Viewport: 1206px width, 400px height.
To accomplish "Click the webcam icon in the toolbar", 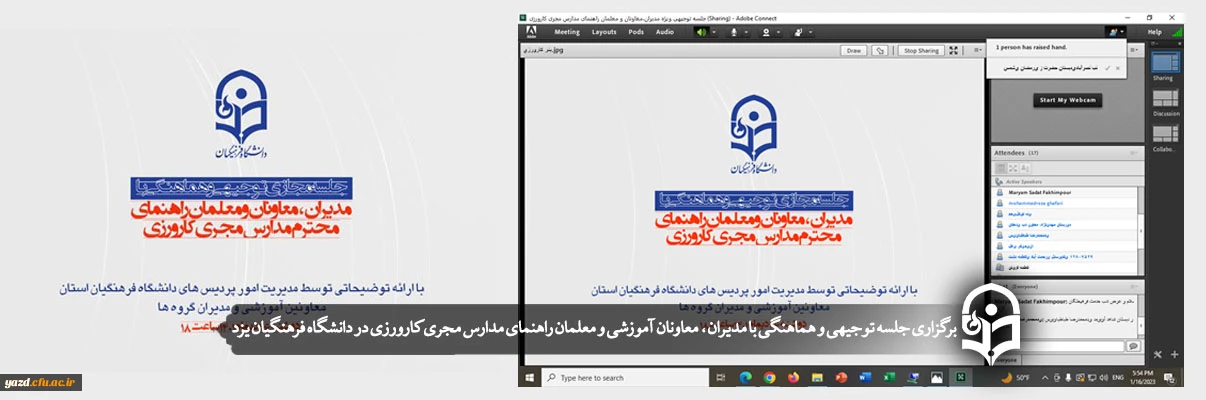I will point(766,32).
